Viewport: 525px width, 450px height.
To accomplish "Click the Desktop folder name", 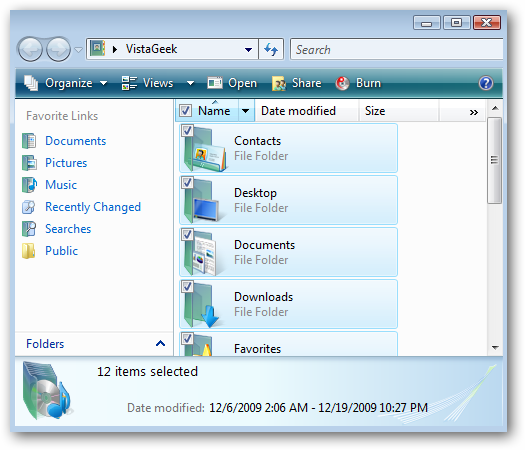I will pos(255,193).
